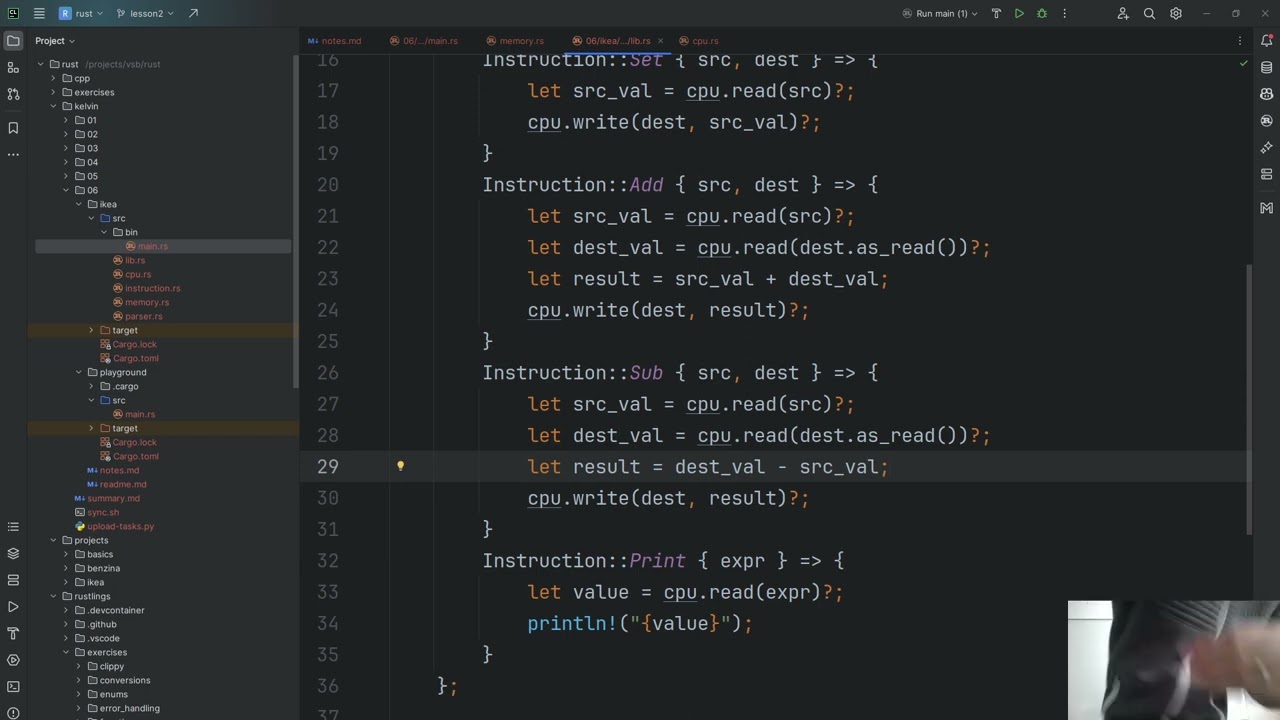The height and width of the screenshot is (720, 1280).
Task: Open the Structure tool window icon
Action: coord(13,67)
